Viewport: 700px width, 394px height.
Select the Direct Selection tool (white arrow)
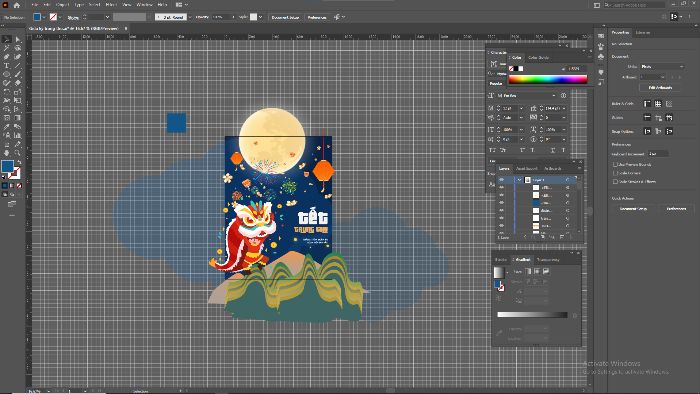(x=18, y=39)
